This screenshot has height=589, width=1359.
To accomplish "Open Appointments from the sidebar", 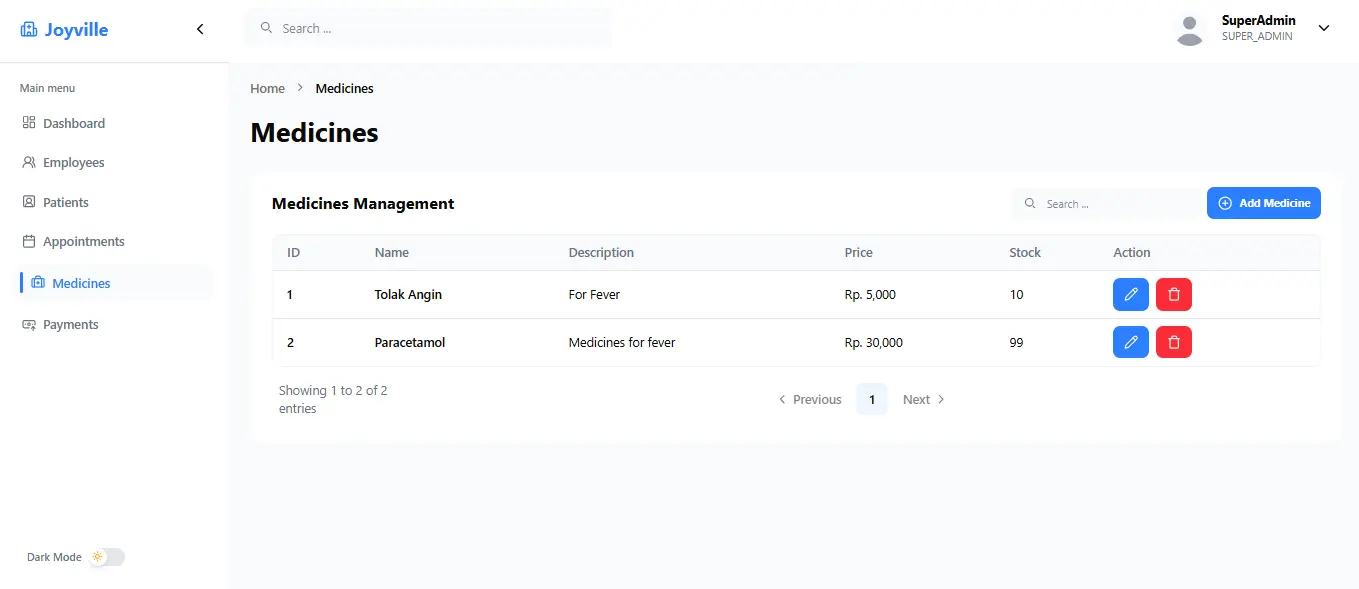I will click(x=83, y=242).
